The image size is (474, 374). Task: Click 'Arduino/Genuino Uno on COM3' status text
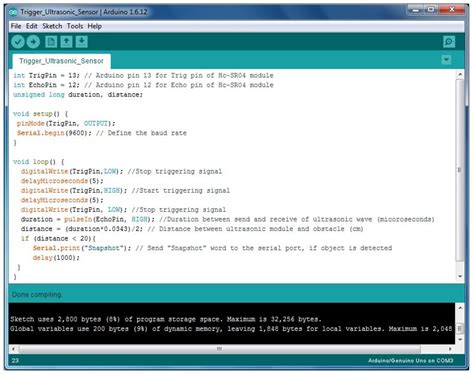tap(411, 361)
